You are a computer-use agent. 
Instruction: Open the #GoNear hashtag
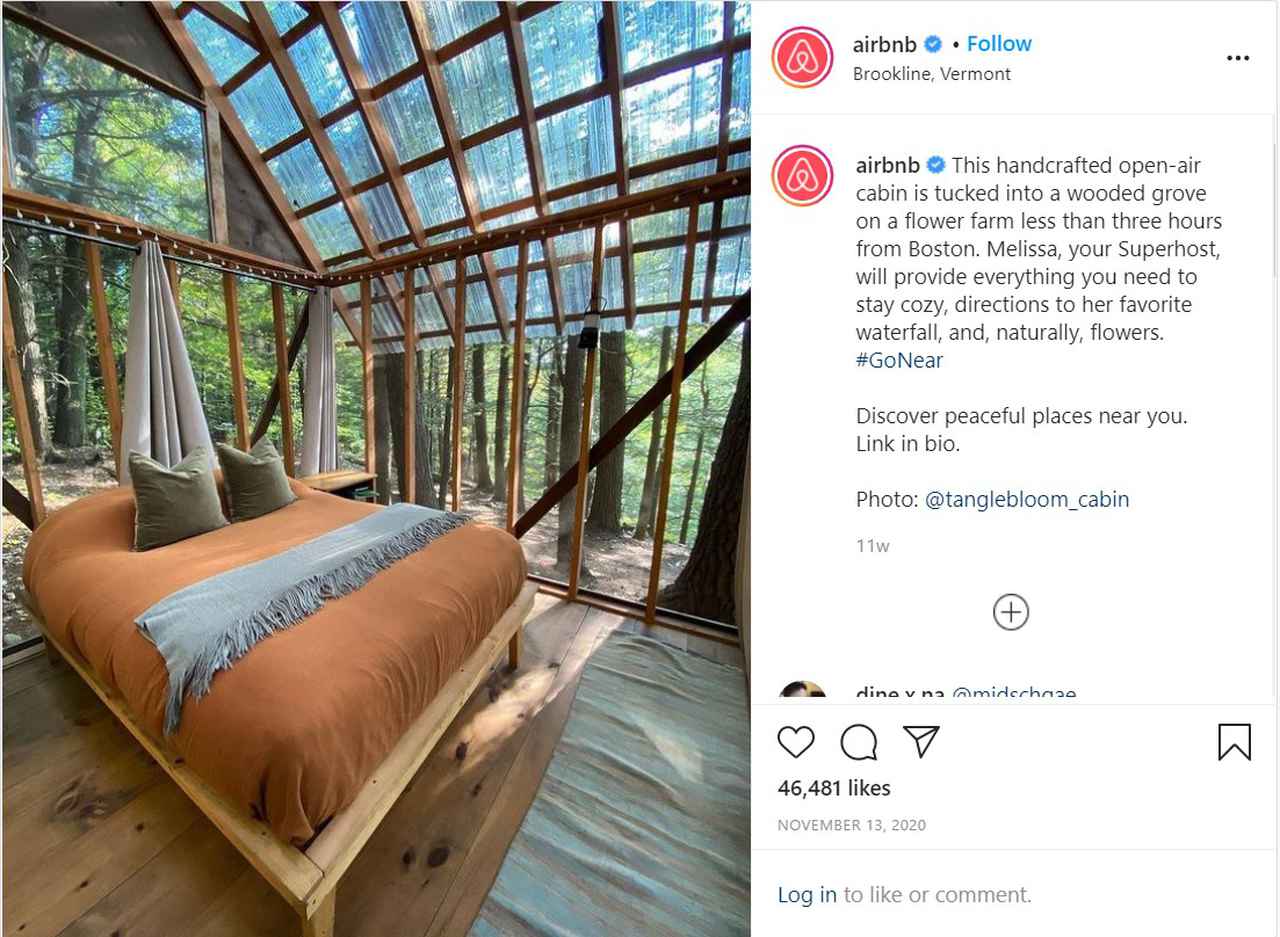899,361
